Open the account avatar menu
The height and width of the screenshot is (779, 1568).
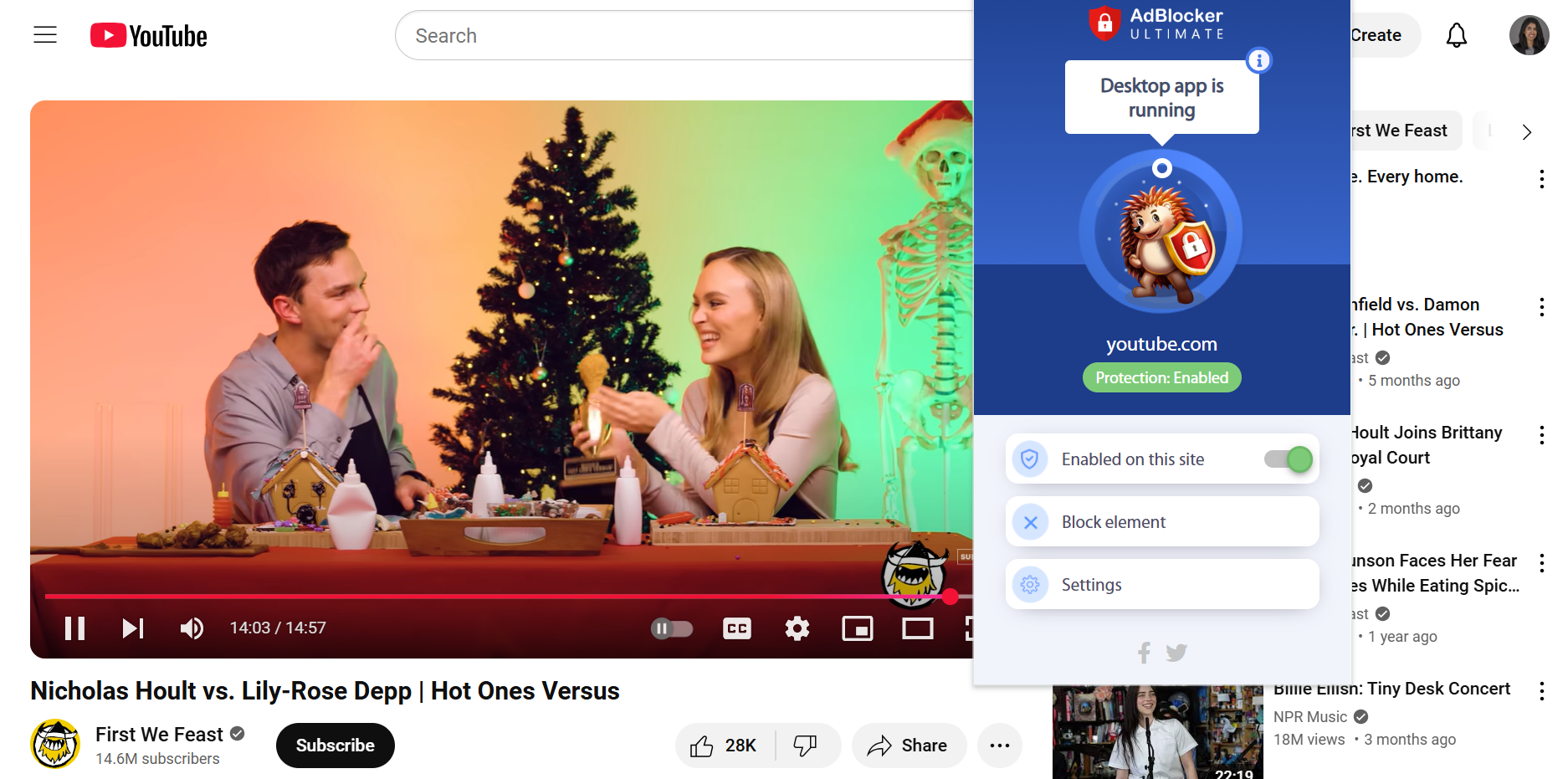pos(1529,35)
